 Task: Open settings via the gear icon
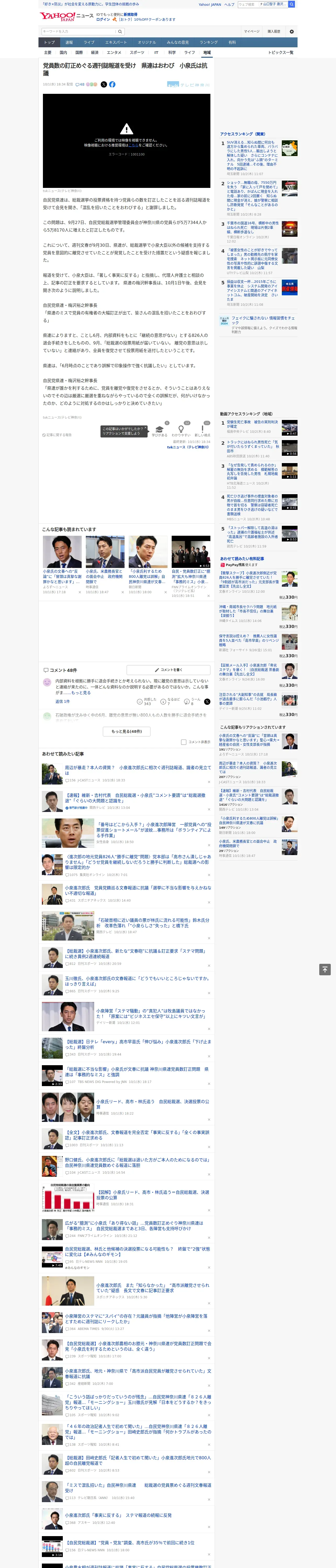point(292,31)
